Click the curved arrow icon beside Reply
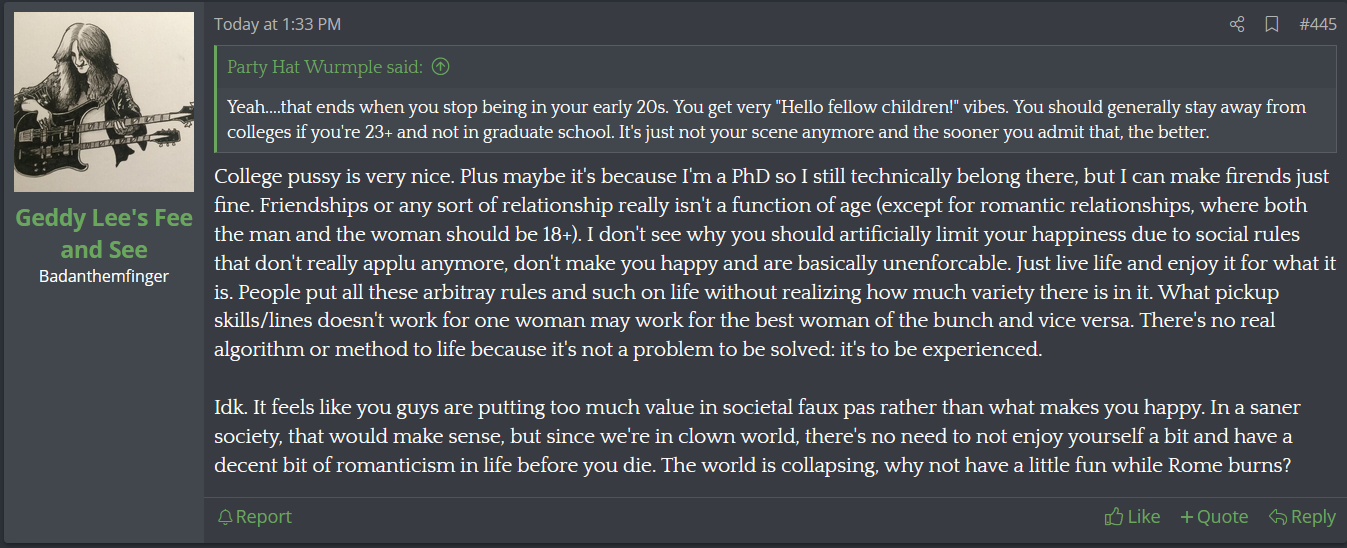 pos(1277,517)
